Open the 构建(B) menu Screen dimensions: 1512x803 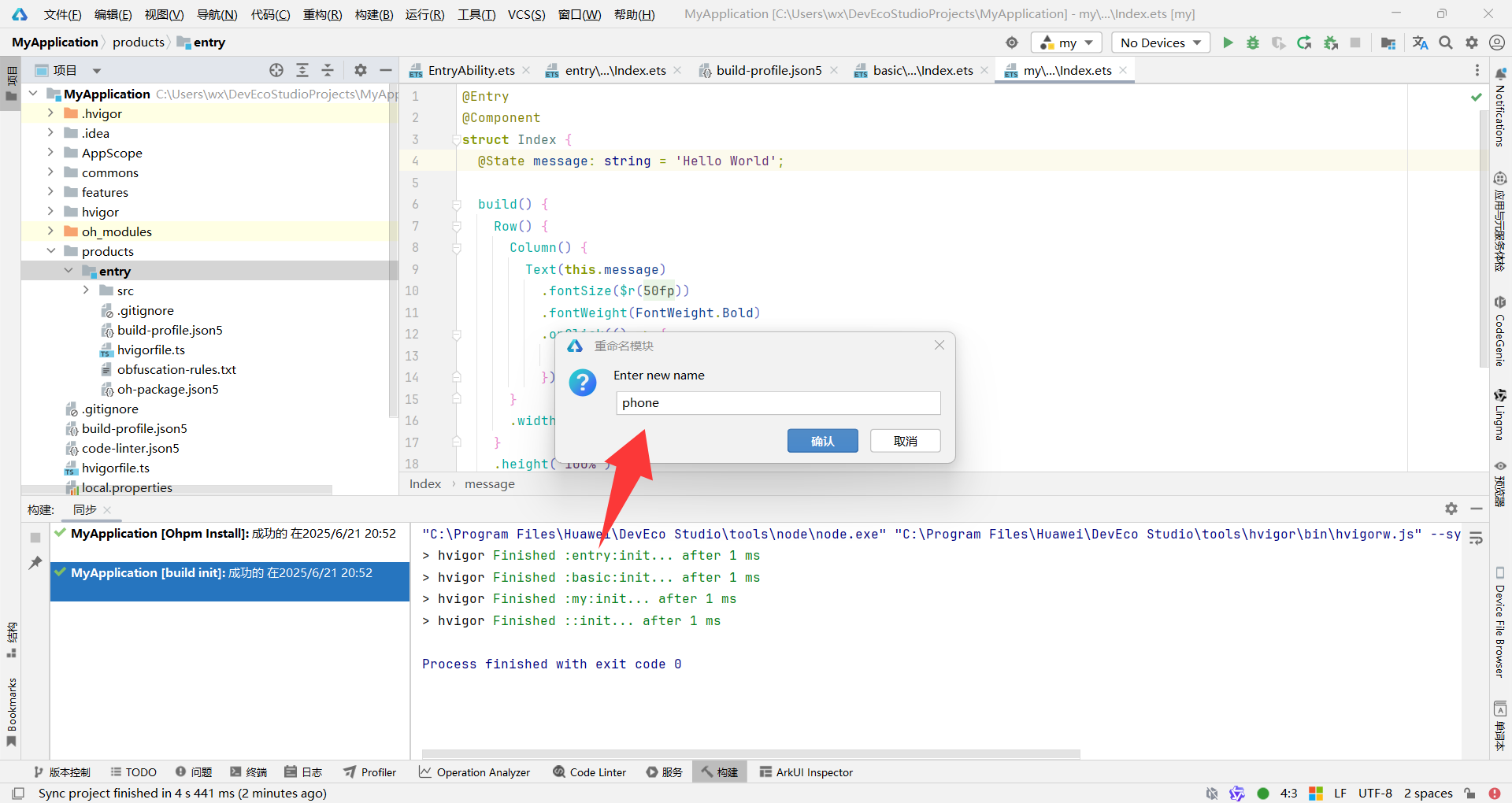point(374,14)
